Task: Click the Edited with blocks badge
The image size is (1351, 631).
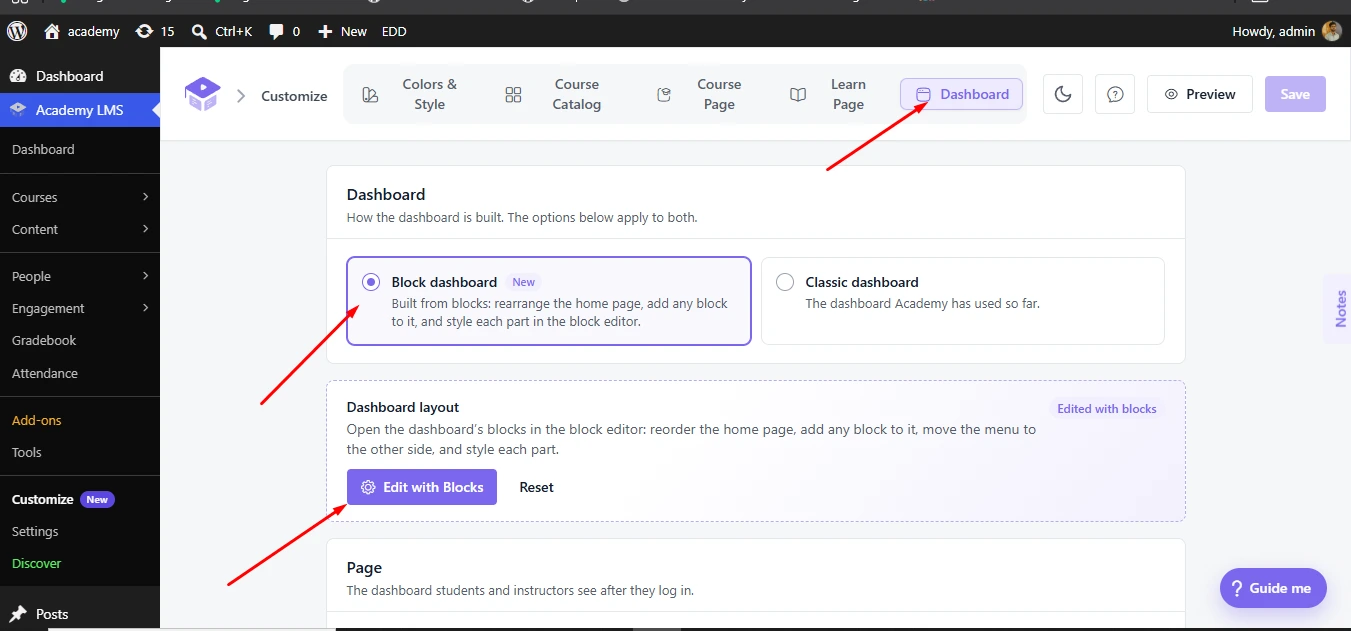Action: (1107, 409)
